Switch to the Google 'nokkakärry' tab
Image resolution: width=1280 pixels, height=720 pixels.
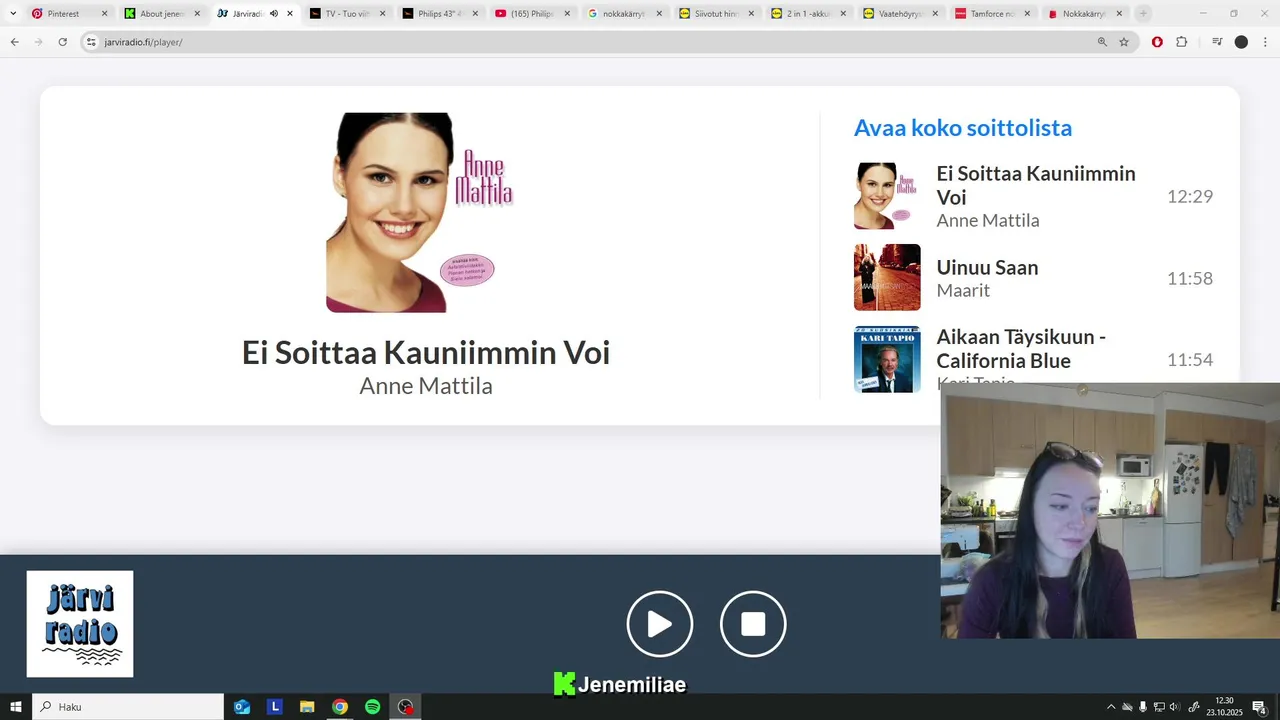coord(624,14)
